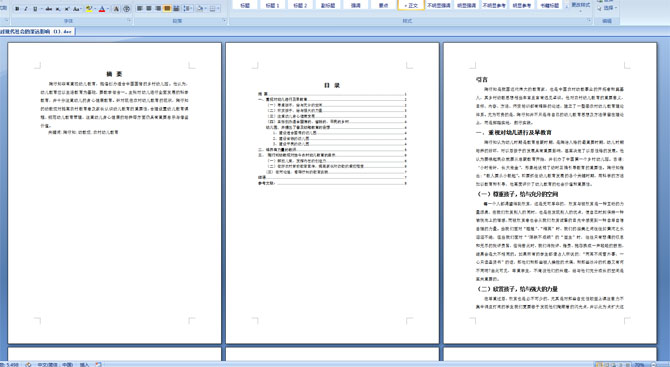The height and width of the screenshot is (367, 670).
Task: Open the document tab ending in .doc
Action: pyautogui.click(x=38, y=31)
